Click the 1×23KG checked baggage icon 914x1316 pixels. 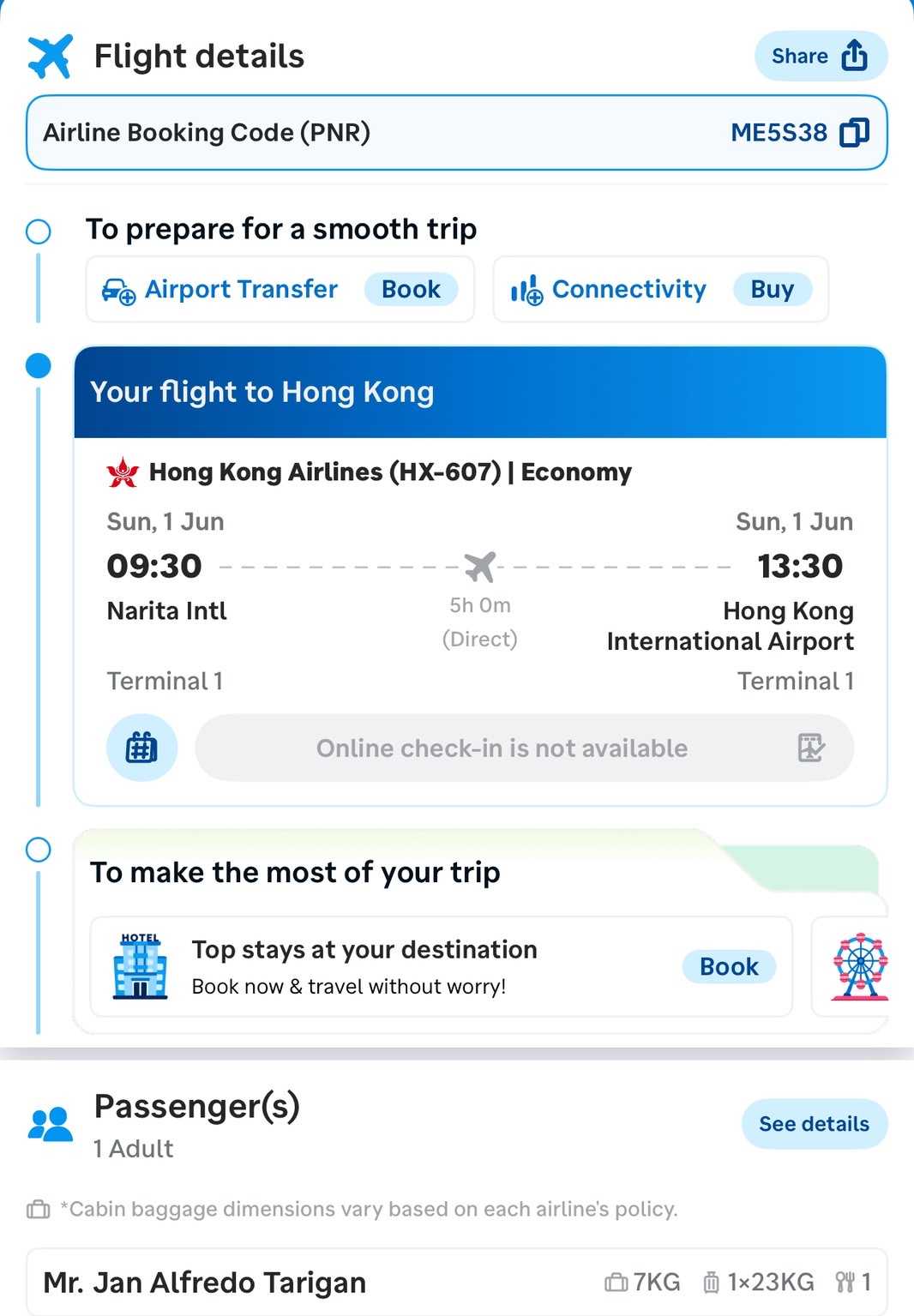tap(711, 1283)
